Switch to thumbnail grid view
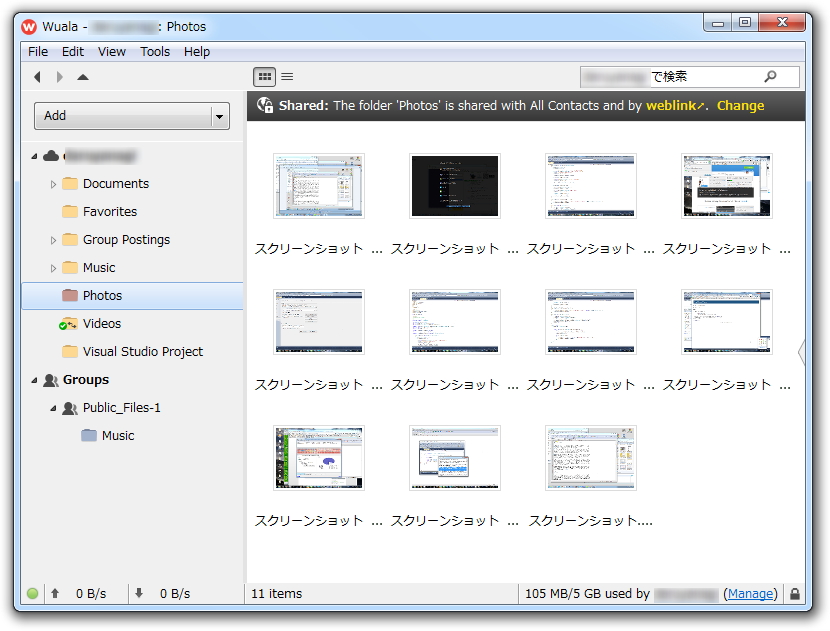The image size is (830, 631). click(x=264, y=77)
